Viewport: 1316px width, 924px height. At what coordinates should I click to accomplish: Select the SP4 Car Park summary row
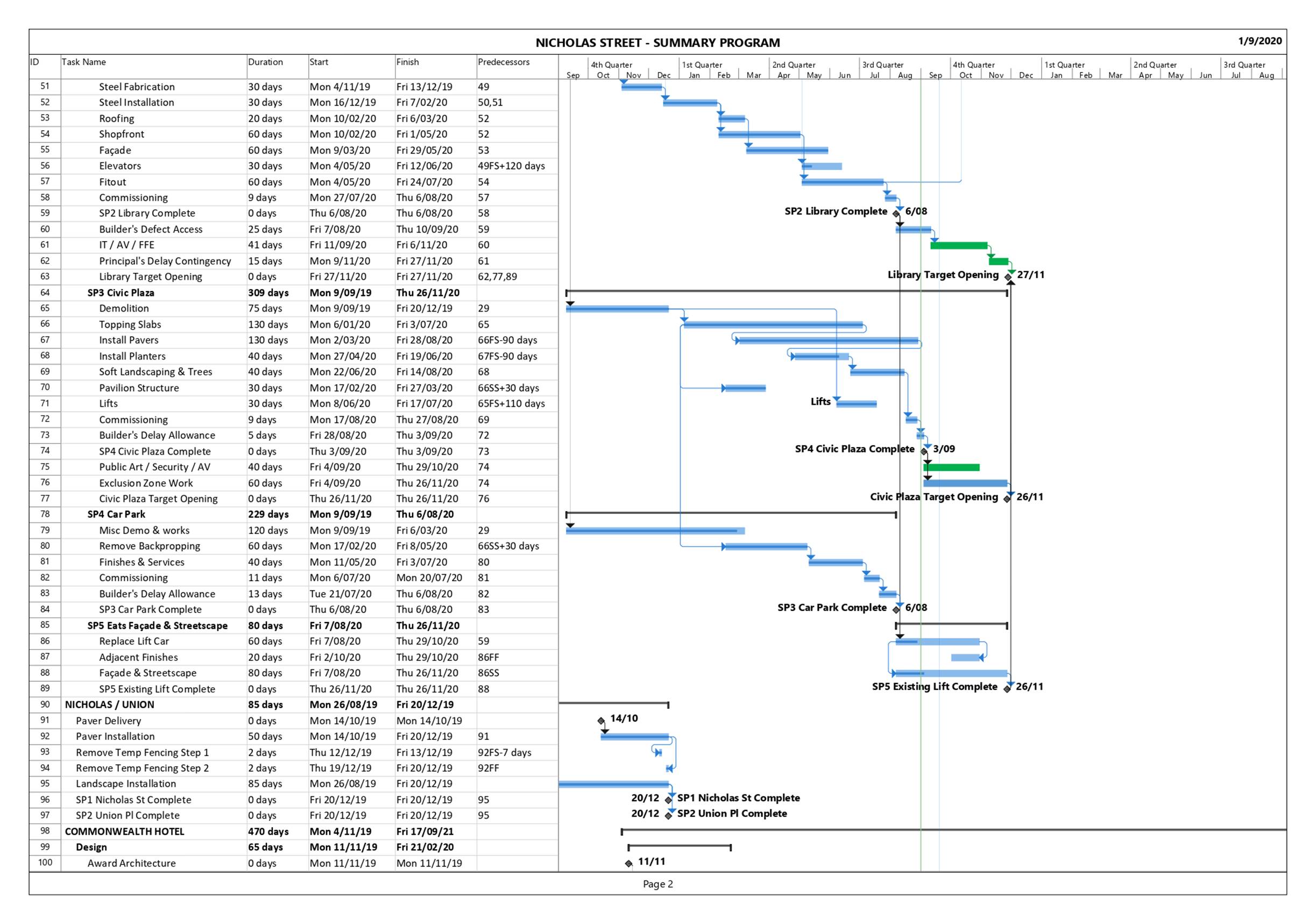293,514
